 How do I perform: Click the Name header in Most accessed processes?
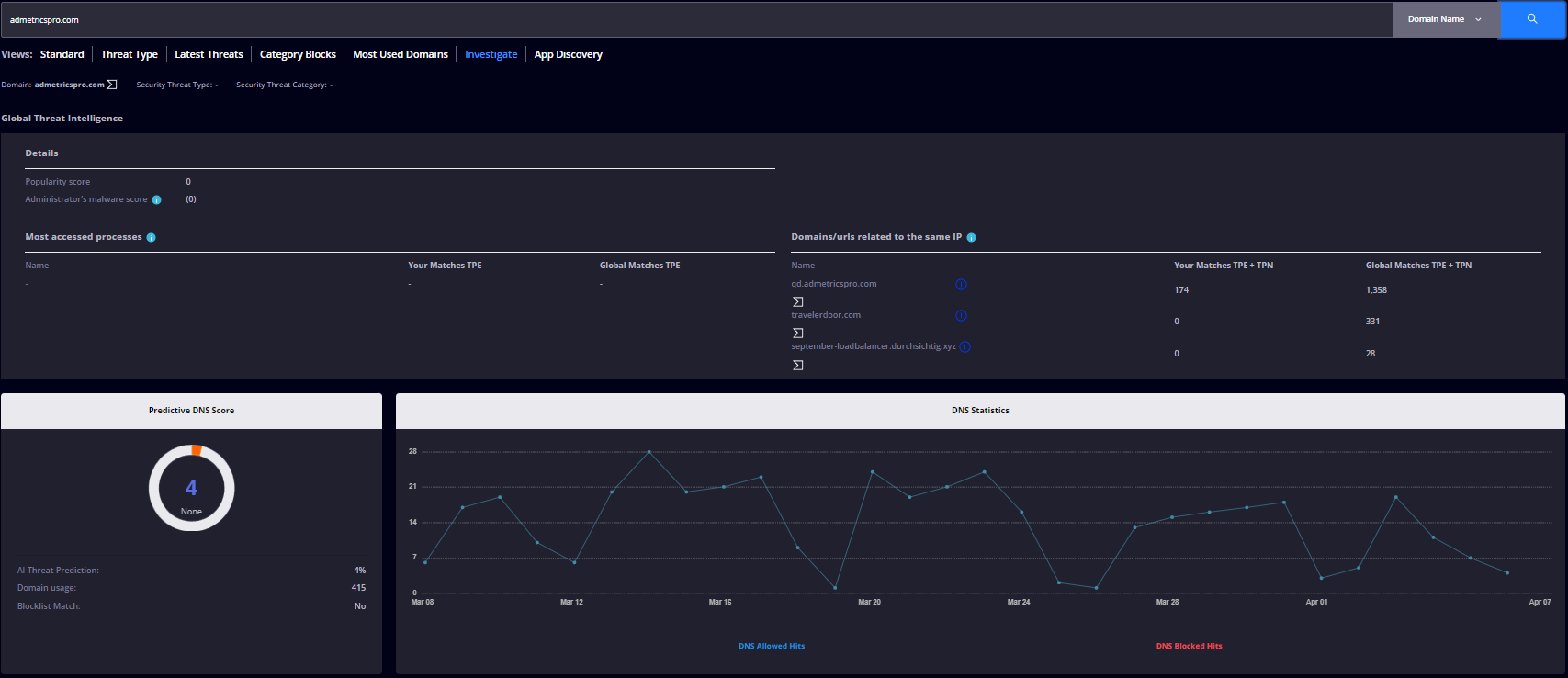coord(37,266)
